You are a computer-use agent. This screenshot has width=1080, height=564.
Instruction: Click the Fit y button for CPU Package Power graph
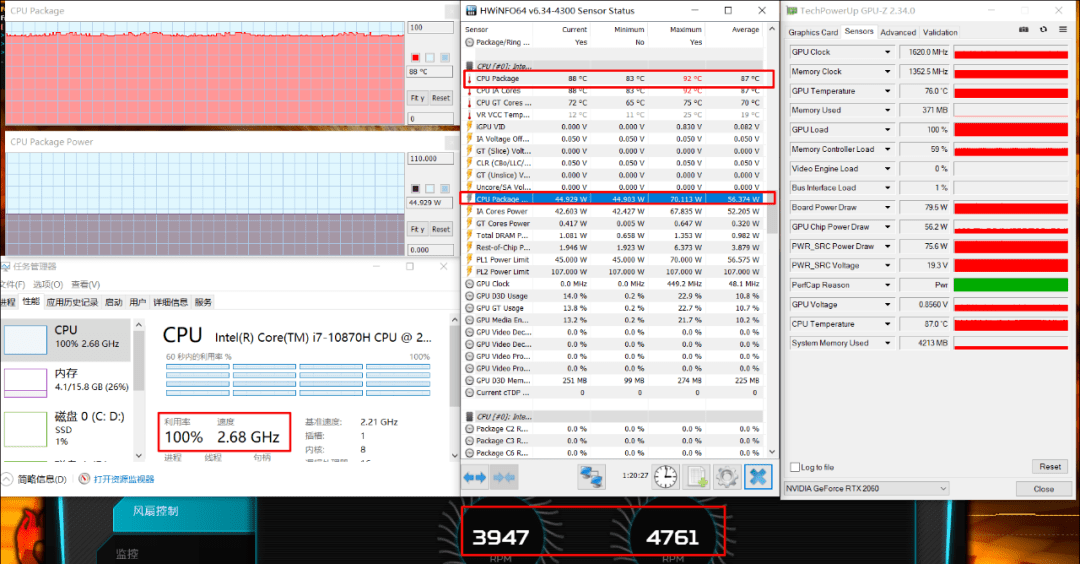pyautogui.click(x=417, y=229)
